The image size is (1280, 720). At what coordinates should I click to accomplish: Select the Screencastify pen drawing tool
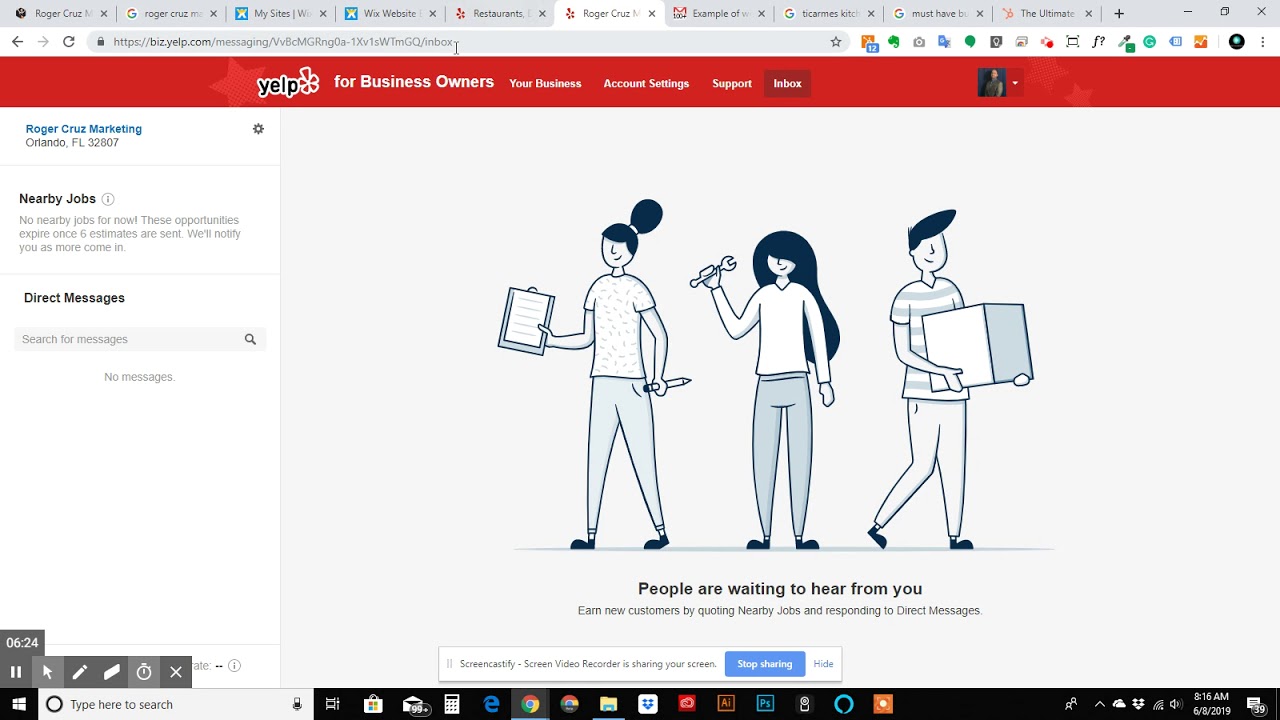pos(79,672)
